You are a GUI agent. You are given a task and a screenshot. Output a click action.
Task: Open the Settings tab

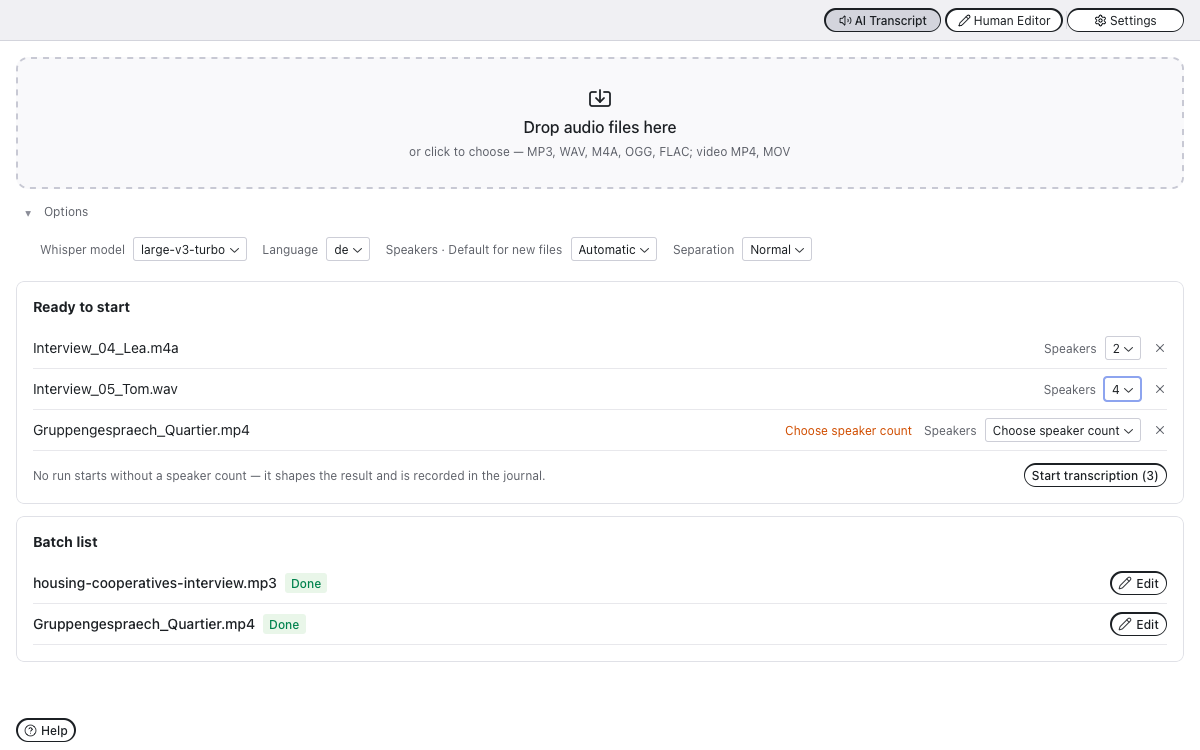click(x=1125, y=20)
